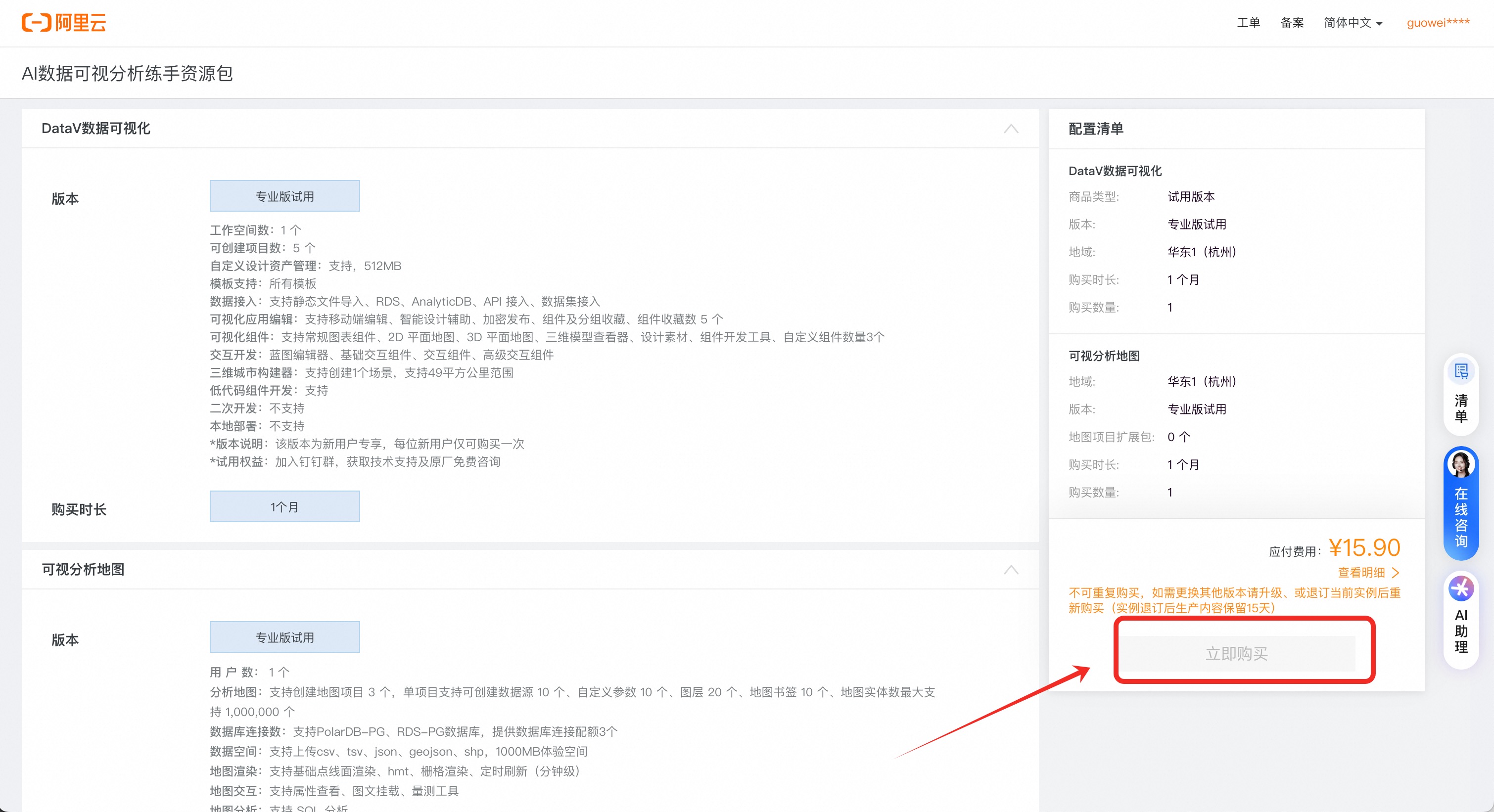Collapse the DataV数据可视化 section
Viewport: 1494px width, 812px height.
[x=1011, y=129]
